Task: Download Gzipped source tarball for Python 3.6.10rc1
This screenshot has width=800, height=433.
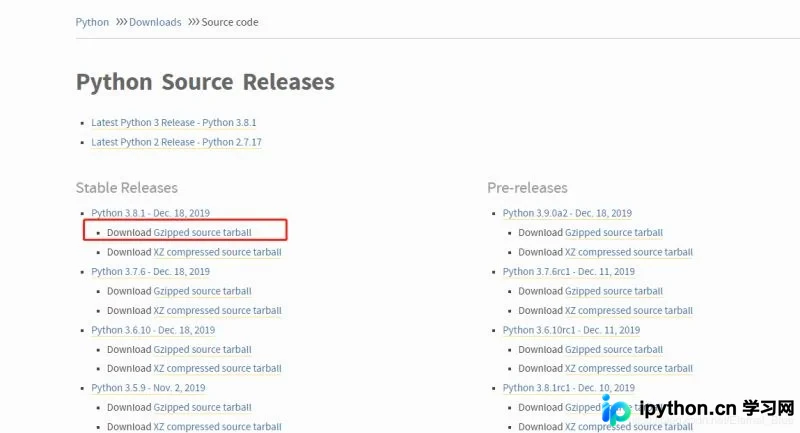Action: (x=614, y=349)
